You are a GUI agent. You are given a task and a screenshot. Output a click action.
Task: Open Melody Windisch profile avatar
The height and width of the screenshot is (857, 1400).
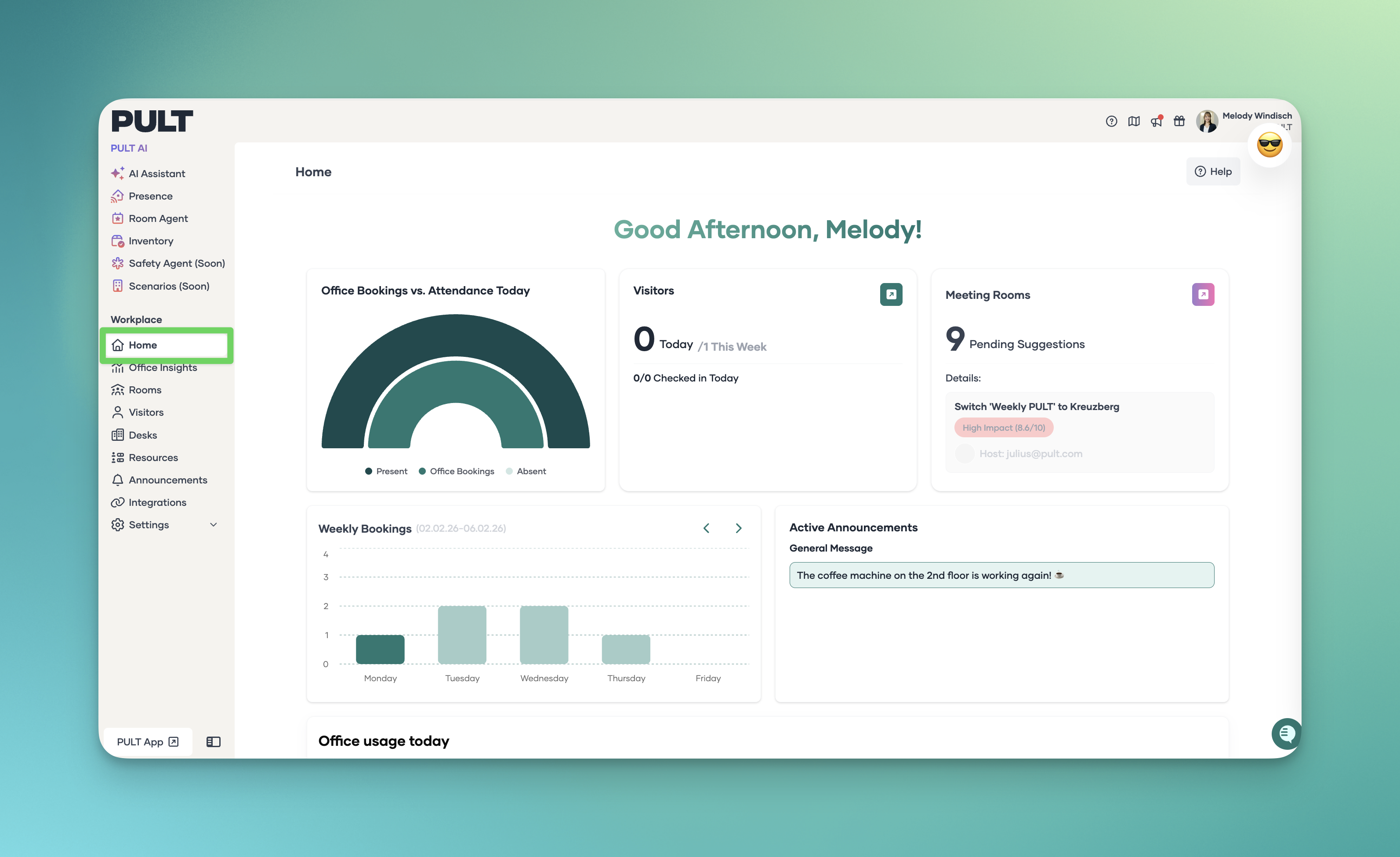1206,121
